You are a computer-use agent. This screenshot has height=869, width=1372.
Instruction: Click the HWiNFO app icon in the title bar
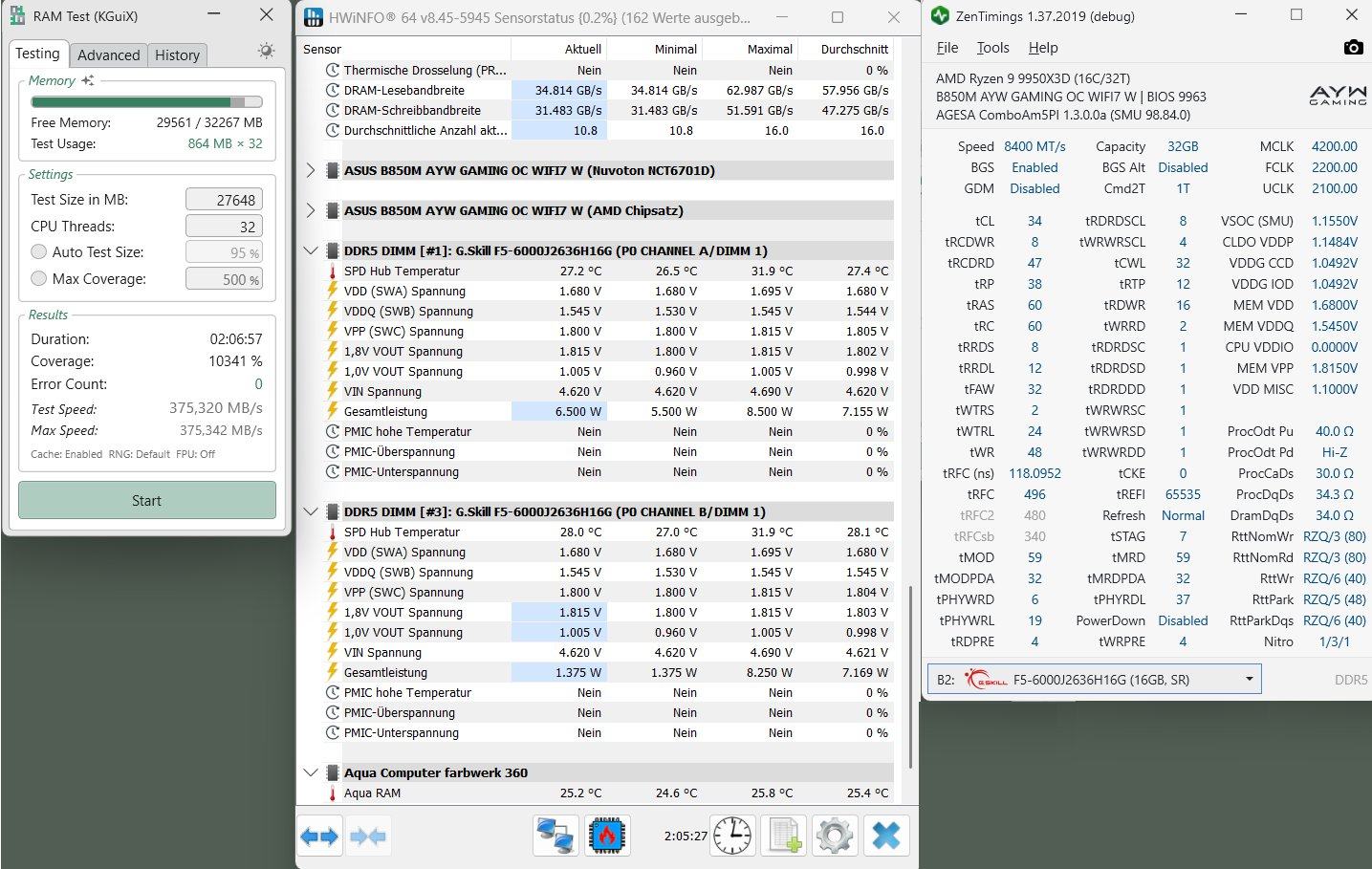coord(313,17)
